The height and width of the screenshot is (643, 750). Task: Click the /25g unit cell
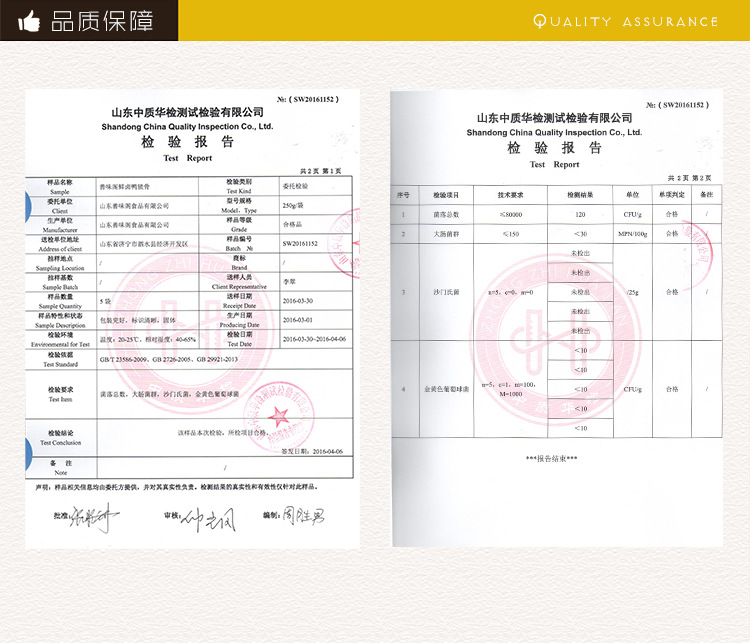coord(632,292)
